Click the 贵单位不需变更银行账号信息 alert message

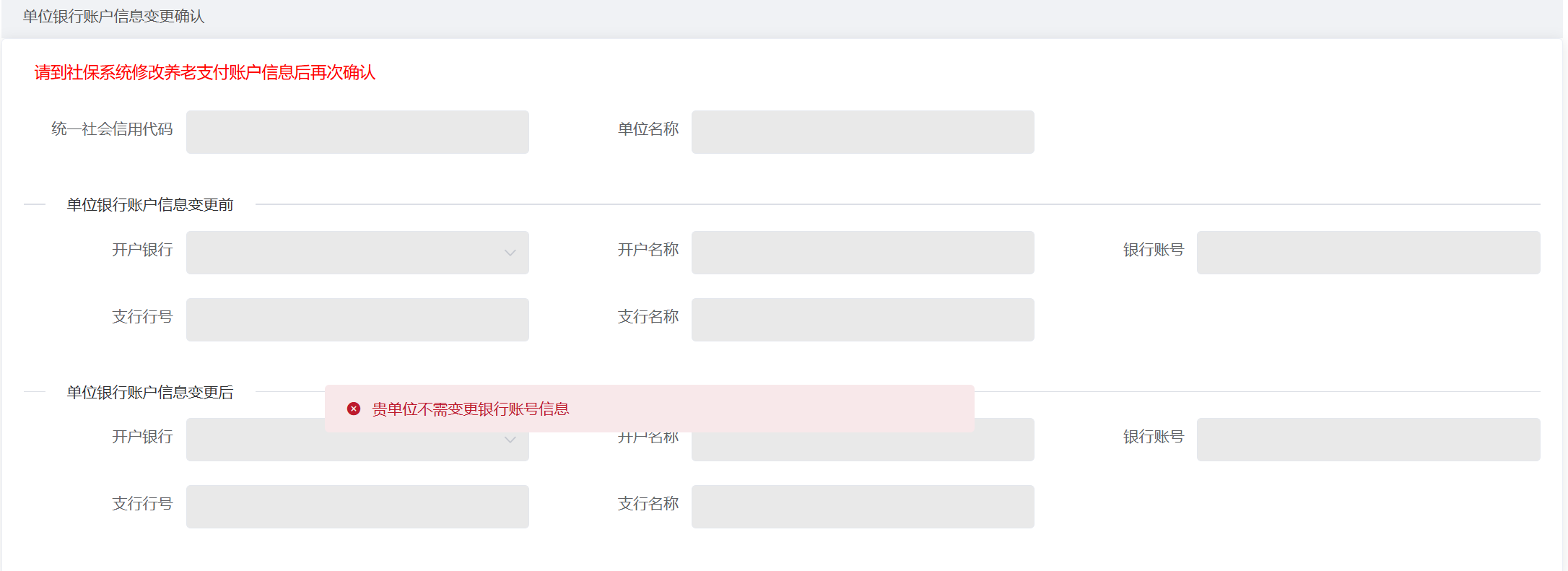point(470,409)
